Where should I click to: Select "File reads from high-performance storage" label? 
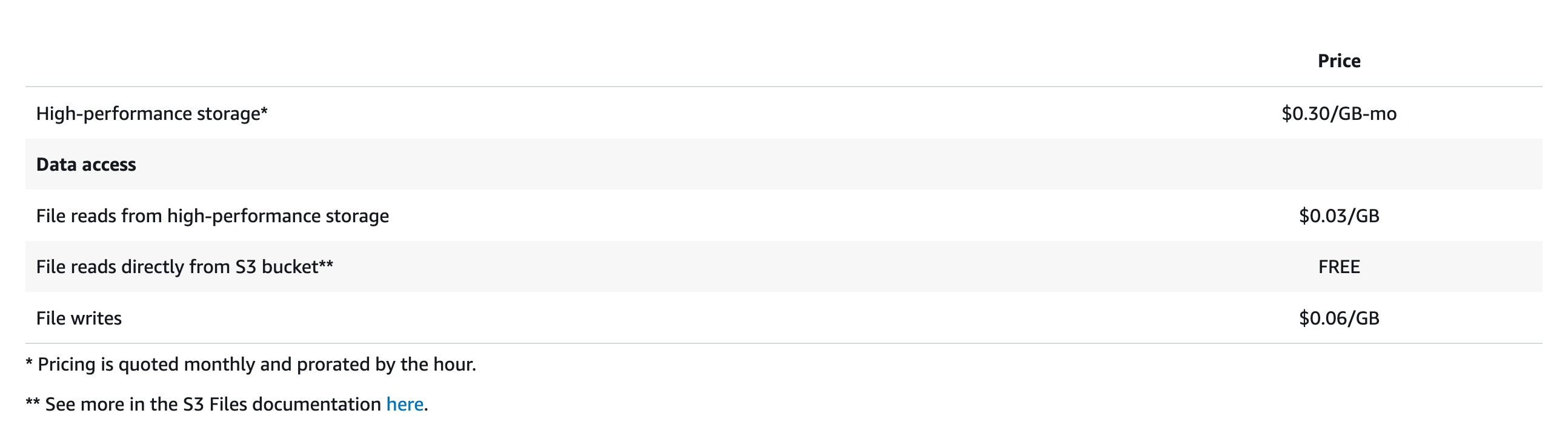point(212,216)
